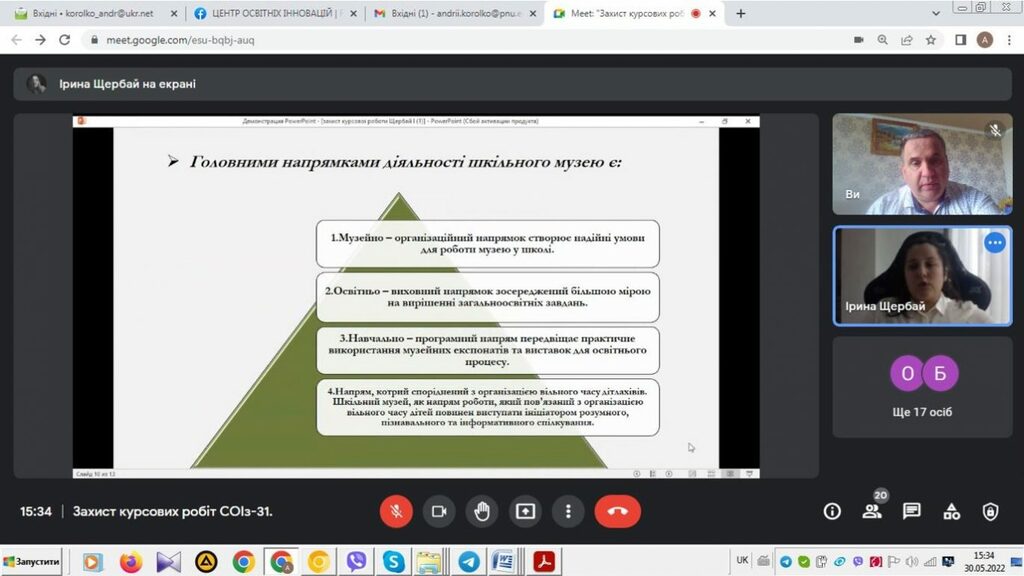This screenshot has width=1024, height=576.
Task: Open host controls lock icon
Action: (x=990, y=511)
